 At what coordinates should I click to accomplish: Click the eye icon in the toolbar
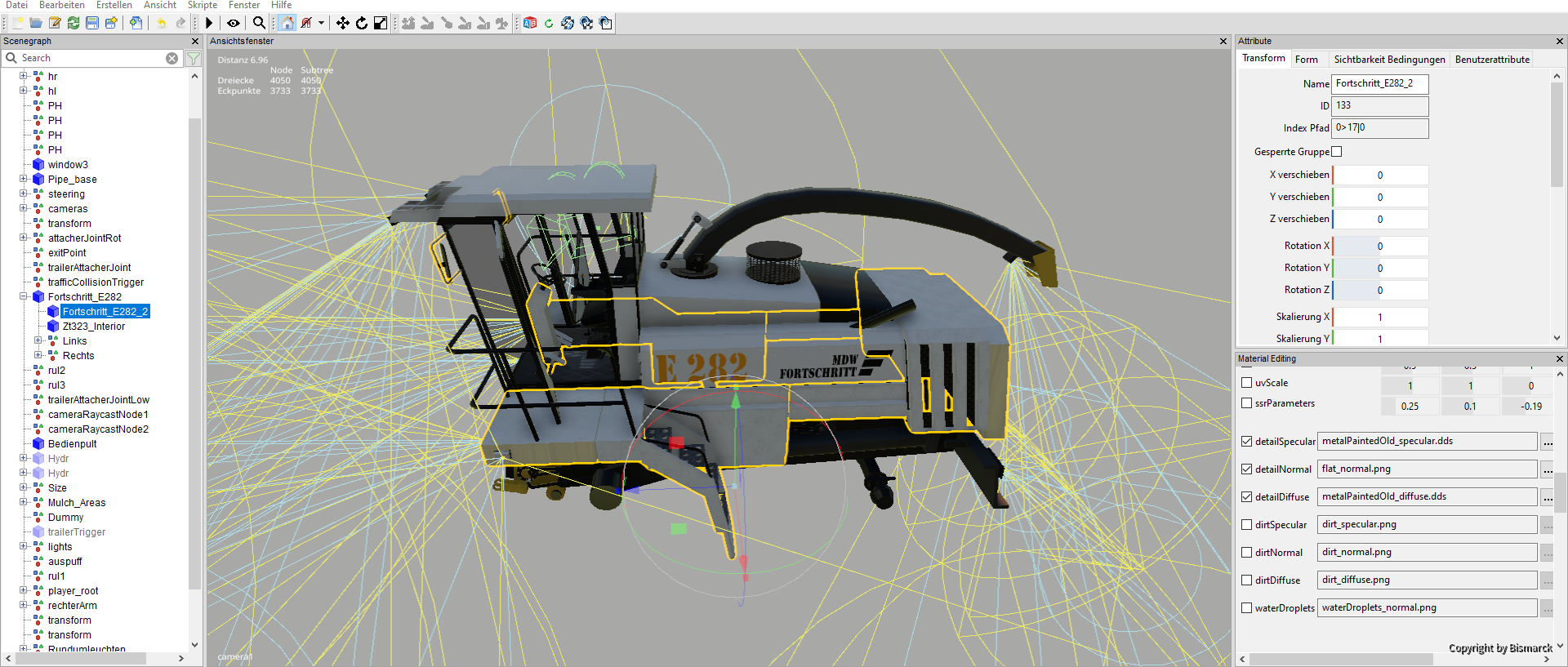(234, 23)
